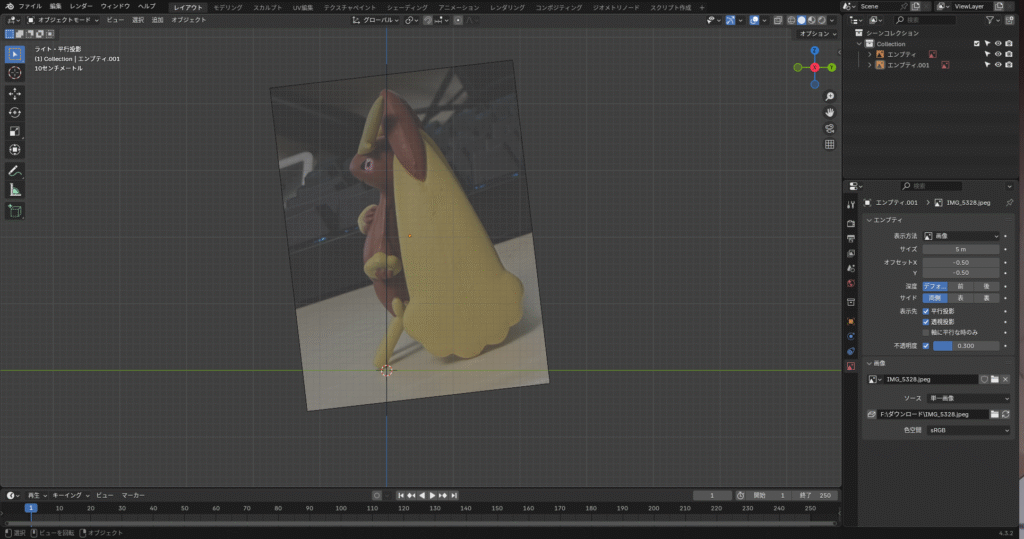Image resolution: width=1024 pixels, height=539 pixels.
Task: Select wireframe viewport shading mode
Action: (x=792, y=20)
